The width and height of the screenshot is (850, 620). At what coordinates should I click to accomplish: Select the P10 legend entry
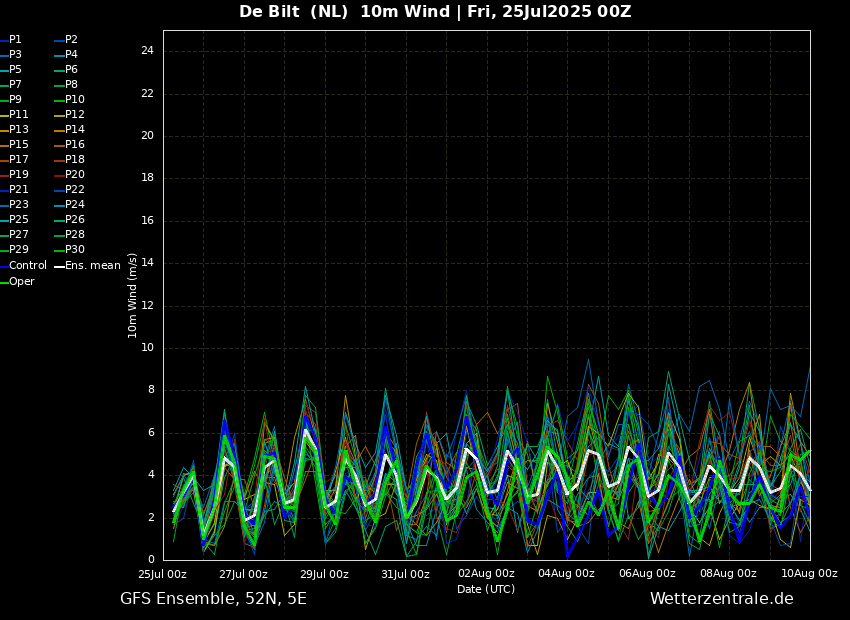click(75, 100)
